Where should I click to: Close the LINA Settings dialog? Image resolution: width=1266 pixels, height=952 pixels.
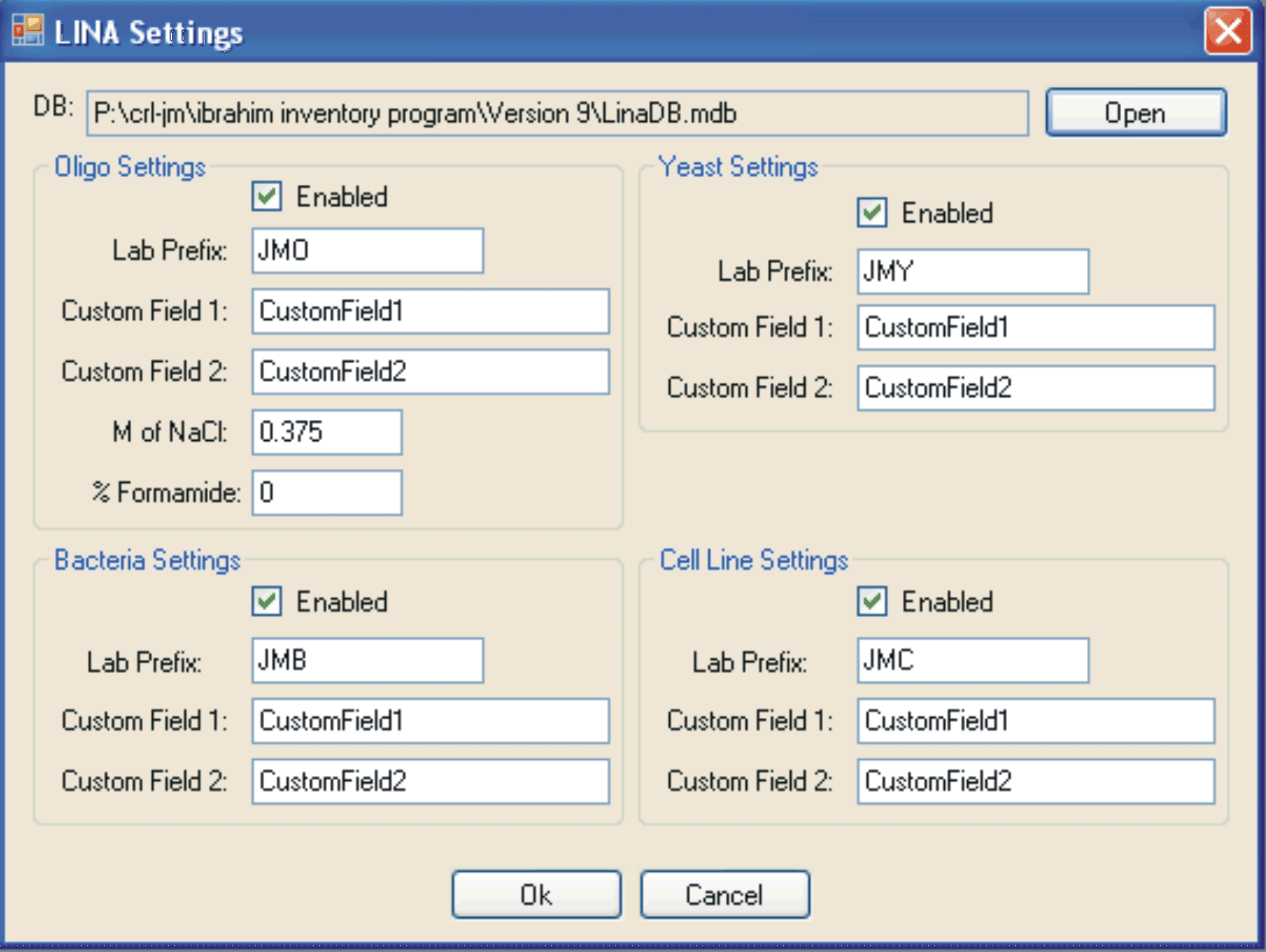[x=1227, y=31]
